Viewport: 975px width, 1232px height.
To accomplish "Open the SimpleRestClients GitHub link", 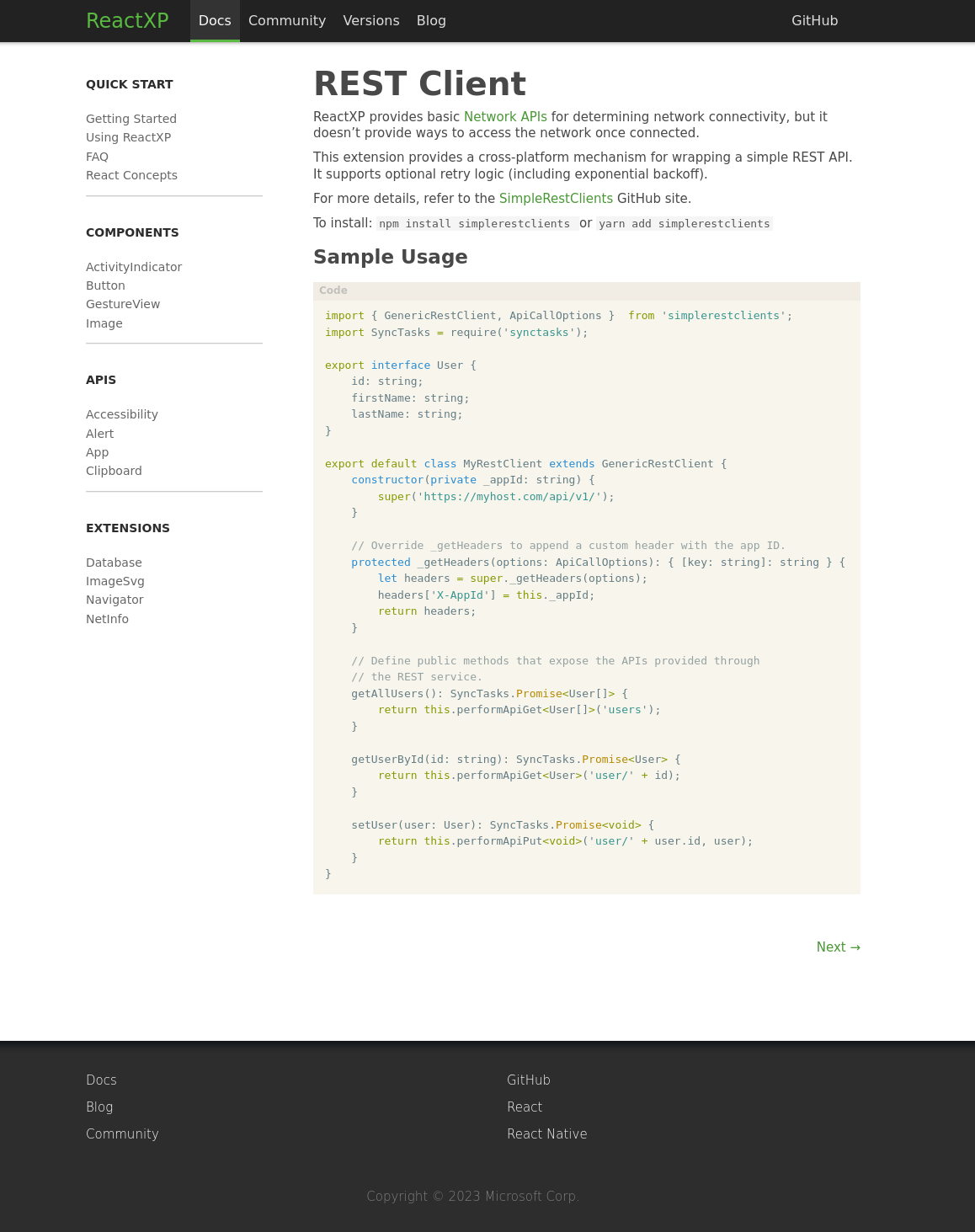I will [556, 199].
